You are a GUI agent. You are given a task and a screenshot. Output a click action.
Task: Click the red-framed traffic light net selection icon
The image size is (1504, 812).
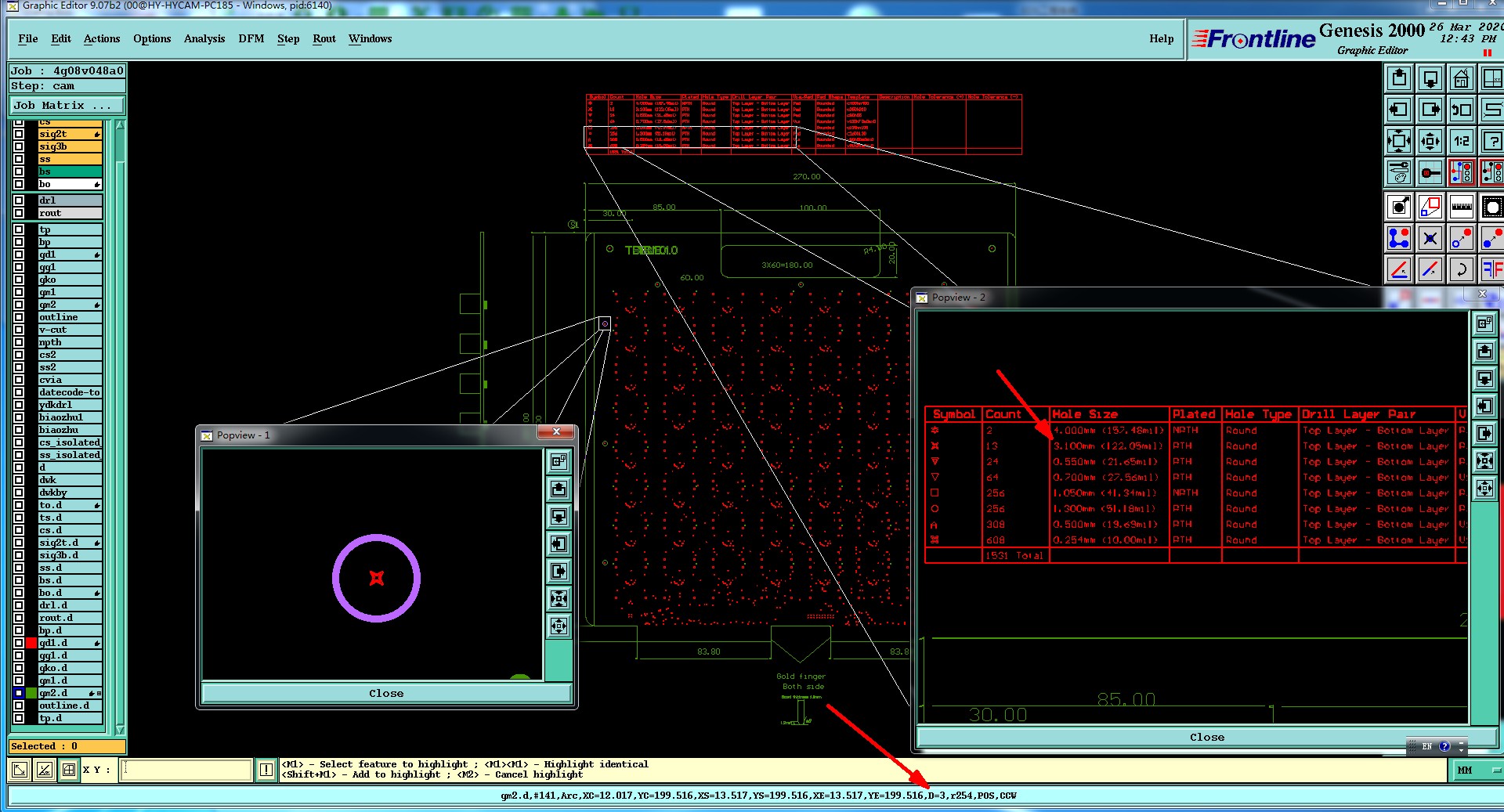click(1462, 172)
